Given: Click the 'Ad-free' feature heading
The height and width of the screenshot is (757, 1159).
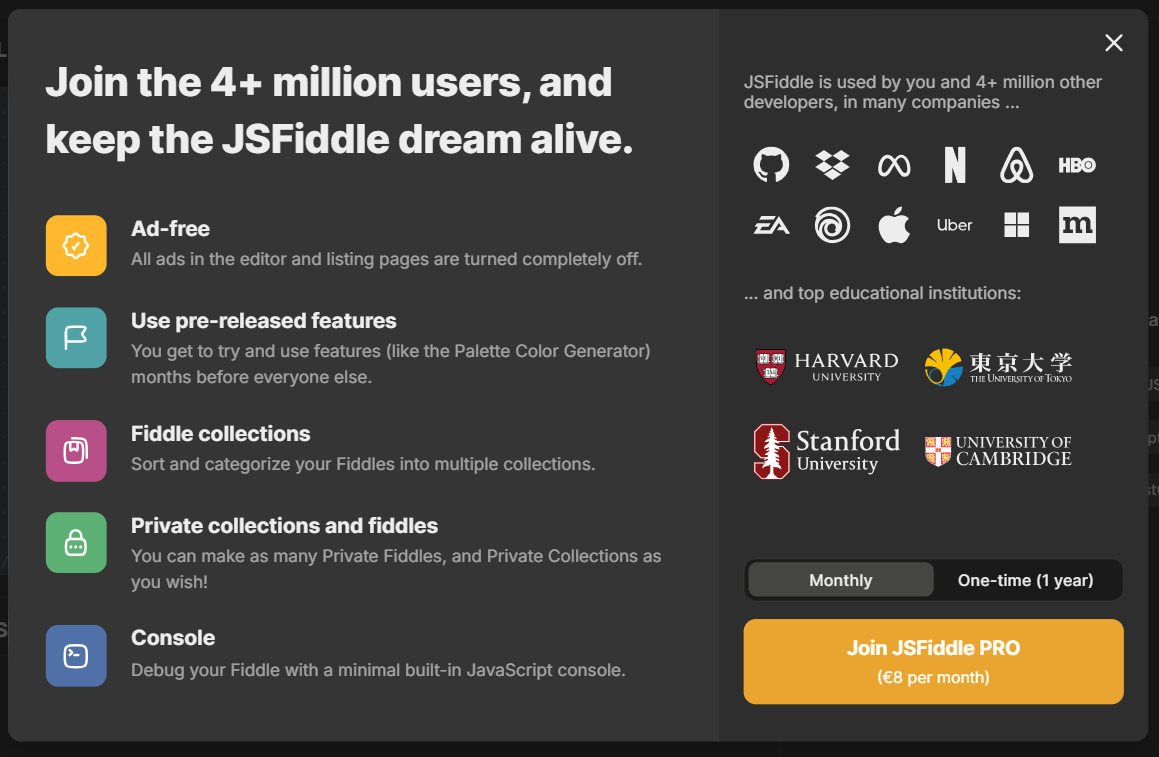Looking at the screenshot, I should (170, 229).
